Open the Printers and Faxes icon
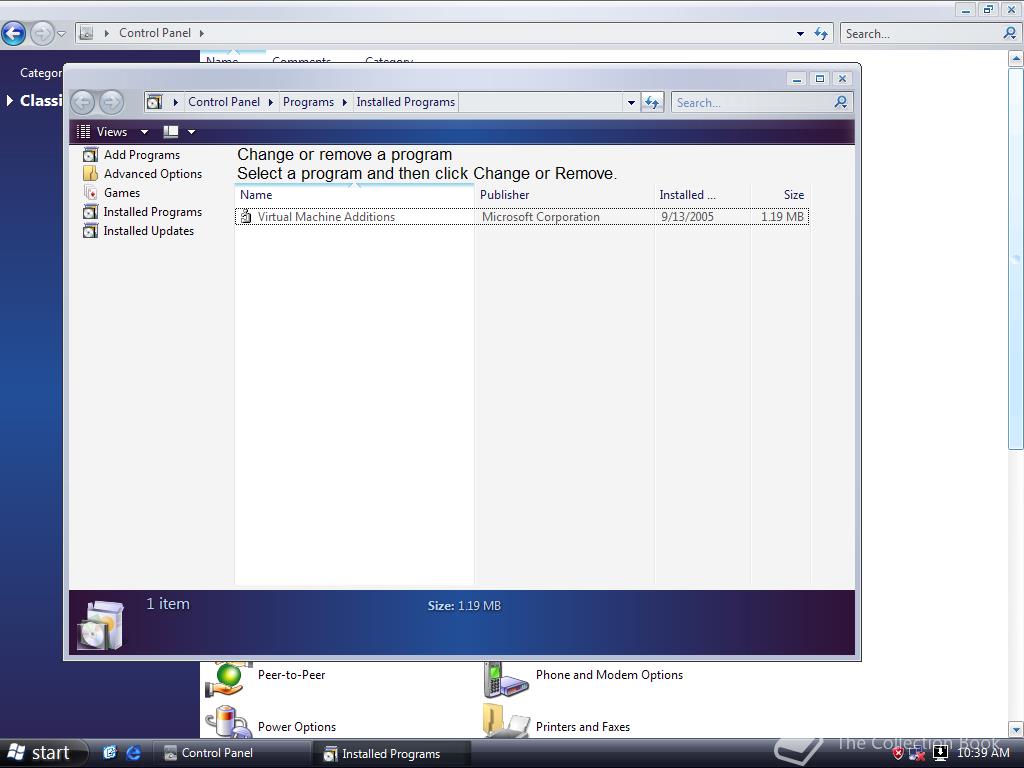This screenshot has height=768, width=1024. [x=505, y=720]
